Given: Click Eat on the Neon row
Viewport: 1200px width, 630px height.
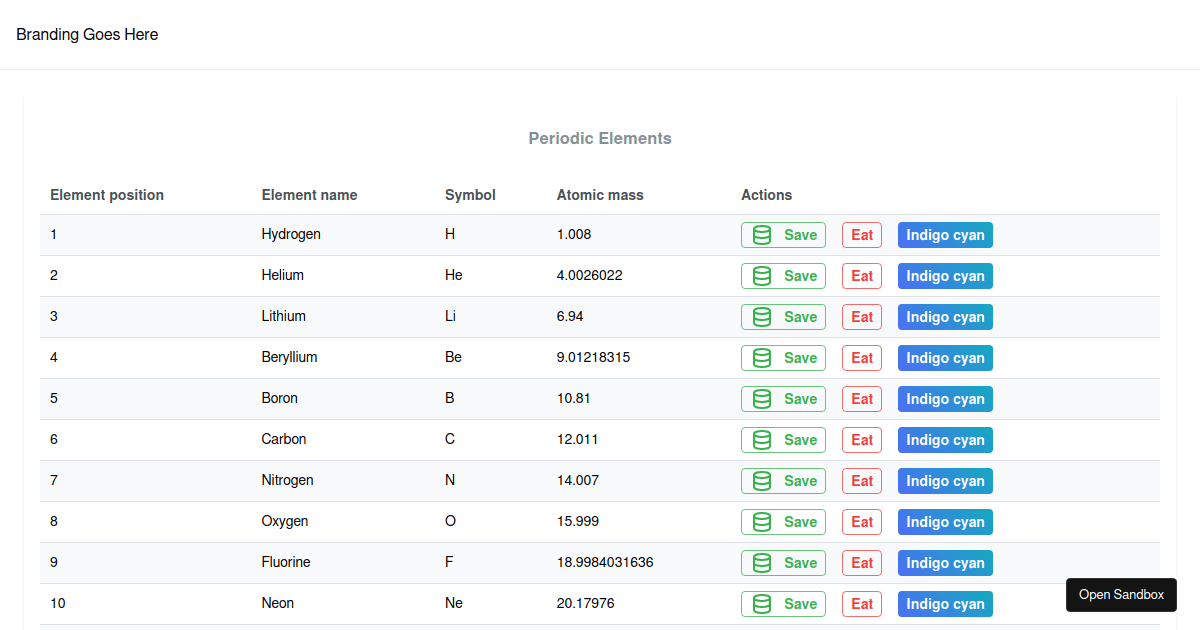Looking at the screenshot, I should click(861, 603).
